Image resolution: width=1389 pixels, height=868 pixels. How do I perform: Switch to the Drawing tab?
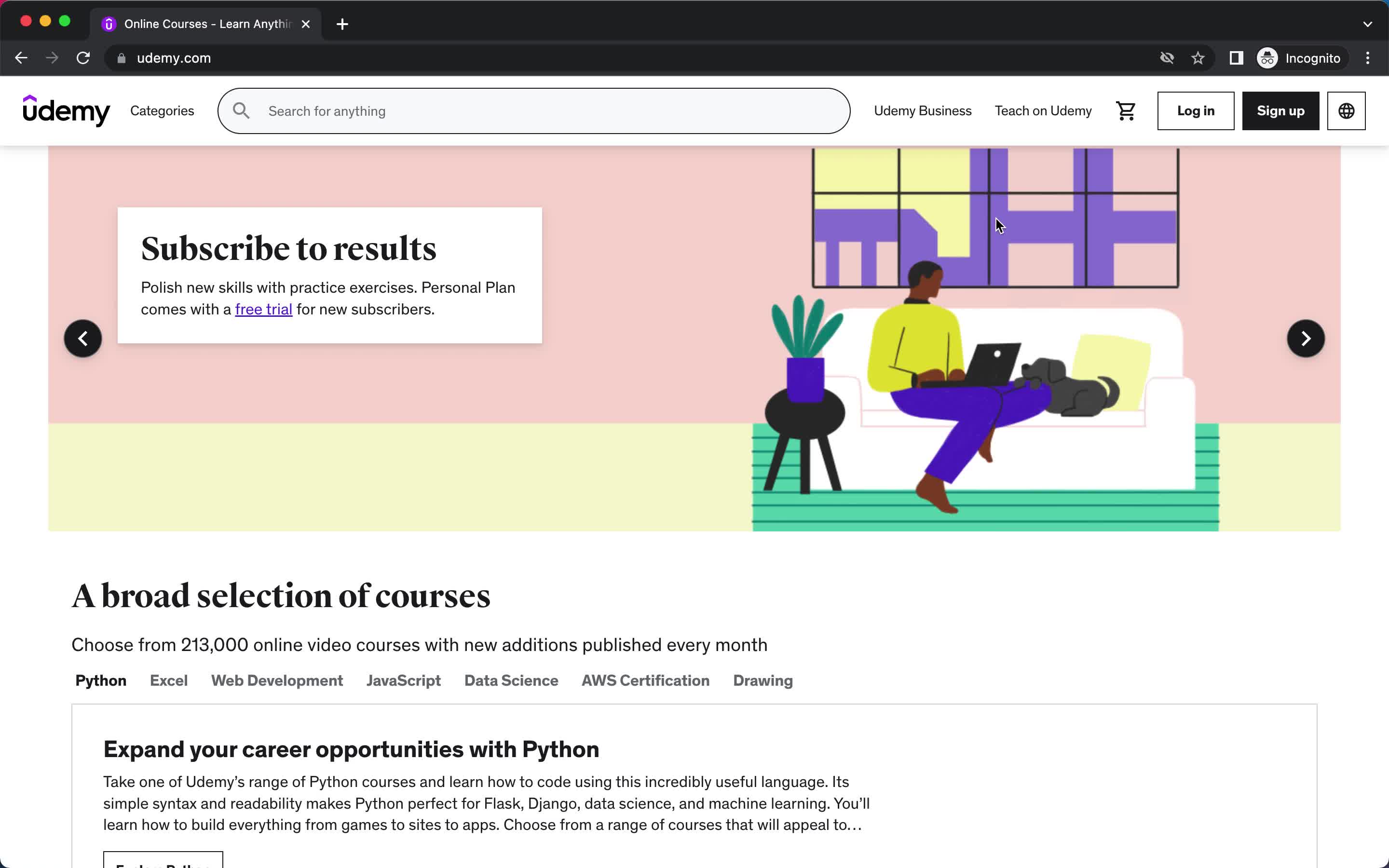763,680
